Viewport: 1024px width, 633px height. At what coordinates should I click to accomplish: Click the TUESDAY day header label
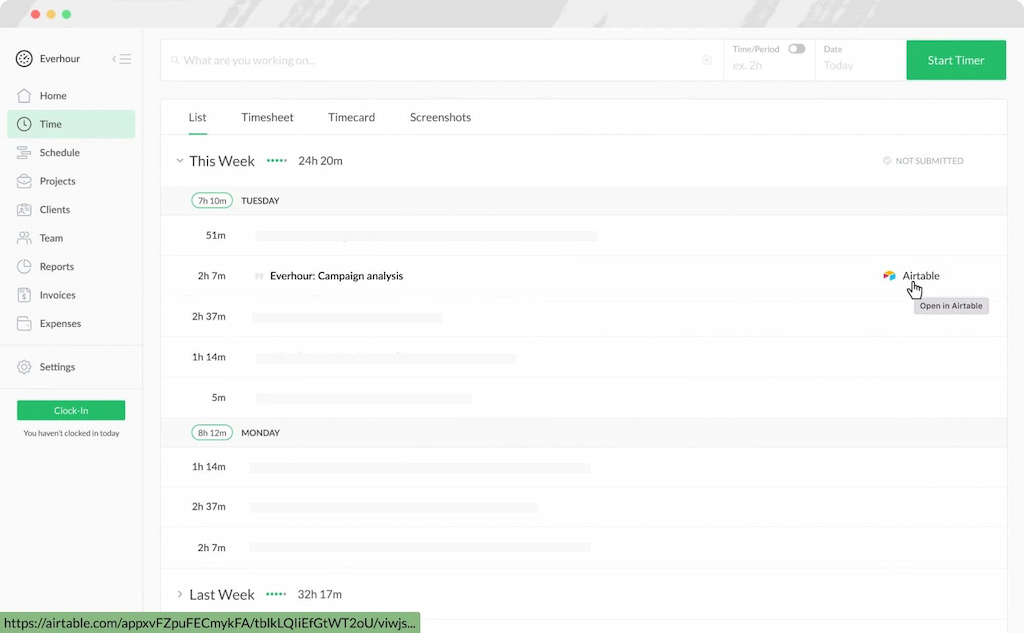(260, 201)
